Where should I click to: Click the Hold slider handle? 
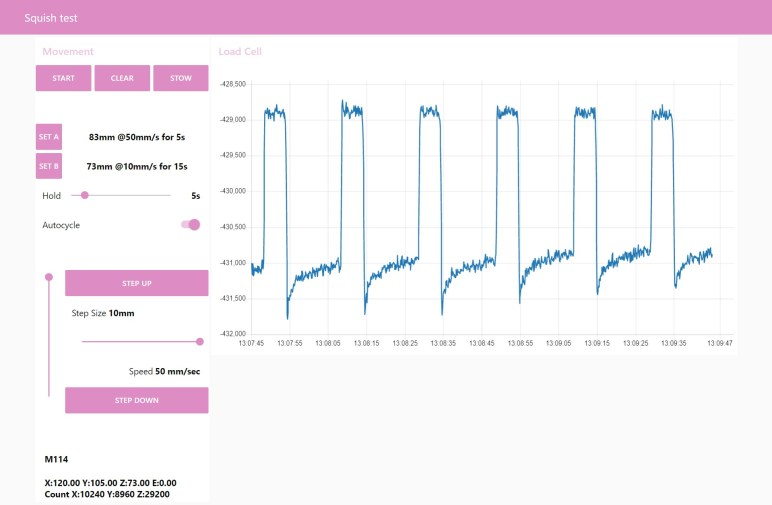tap(85, 195)
